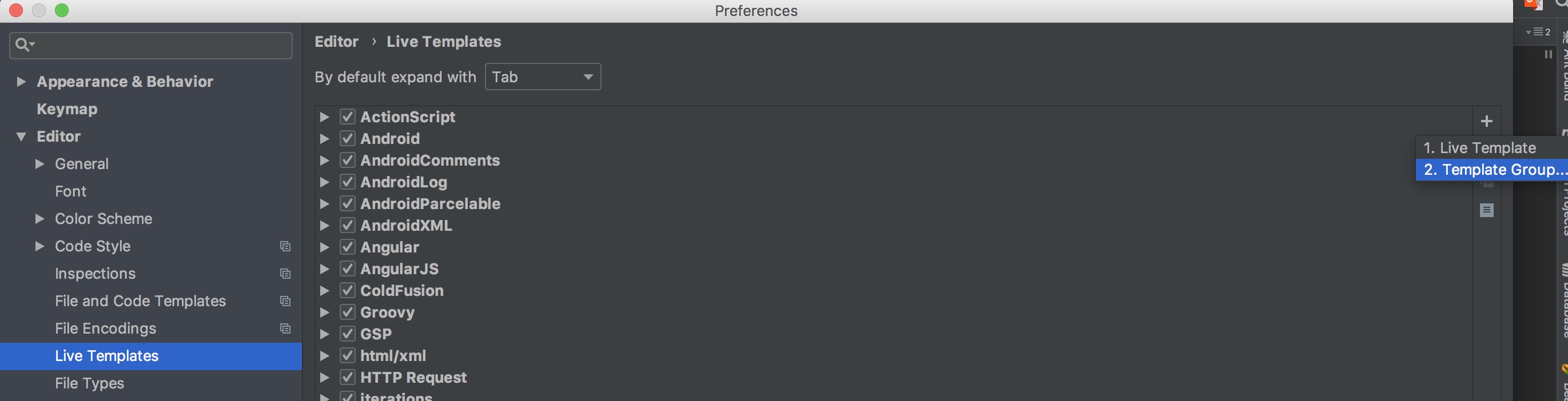Open the Keymap settings page
This screenshot has width=1568, height=401.
(x=67, y=109)
